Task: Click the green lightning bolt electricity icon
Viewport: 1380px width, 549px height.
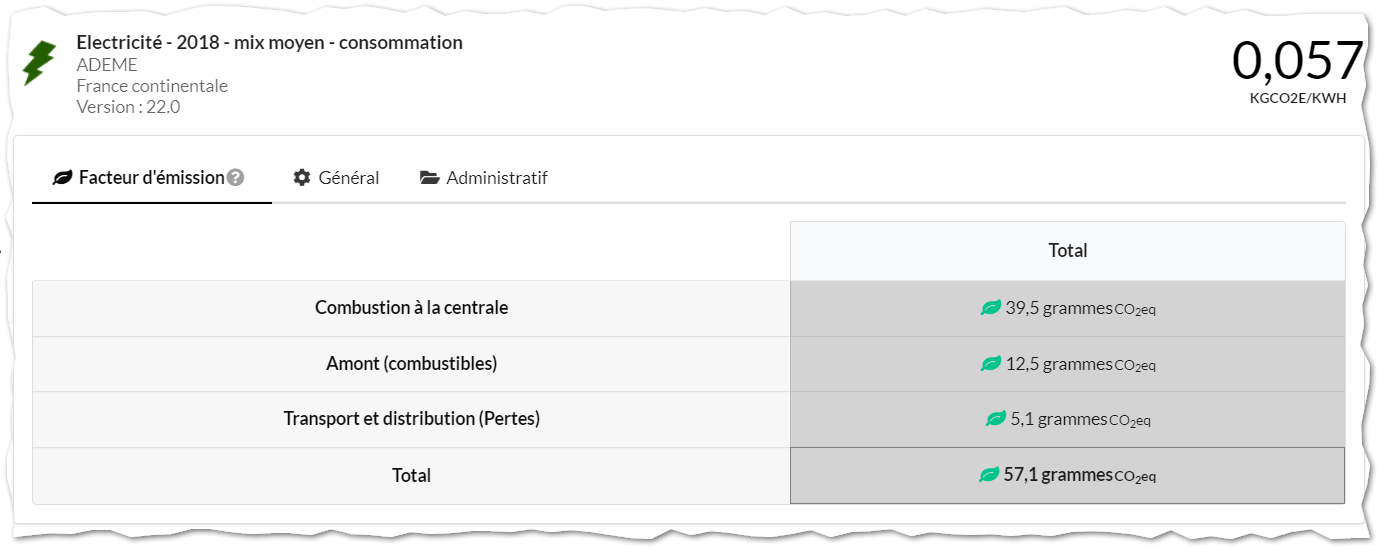Action: [x=39, y=63]
